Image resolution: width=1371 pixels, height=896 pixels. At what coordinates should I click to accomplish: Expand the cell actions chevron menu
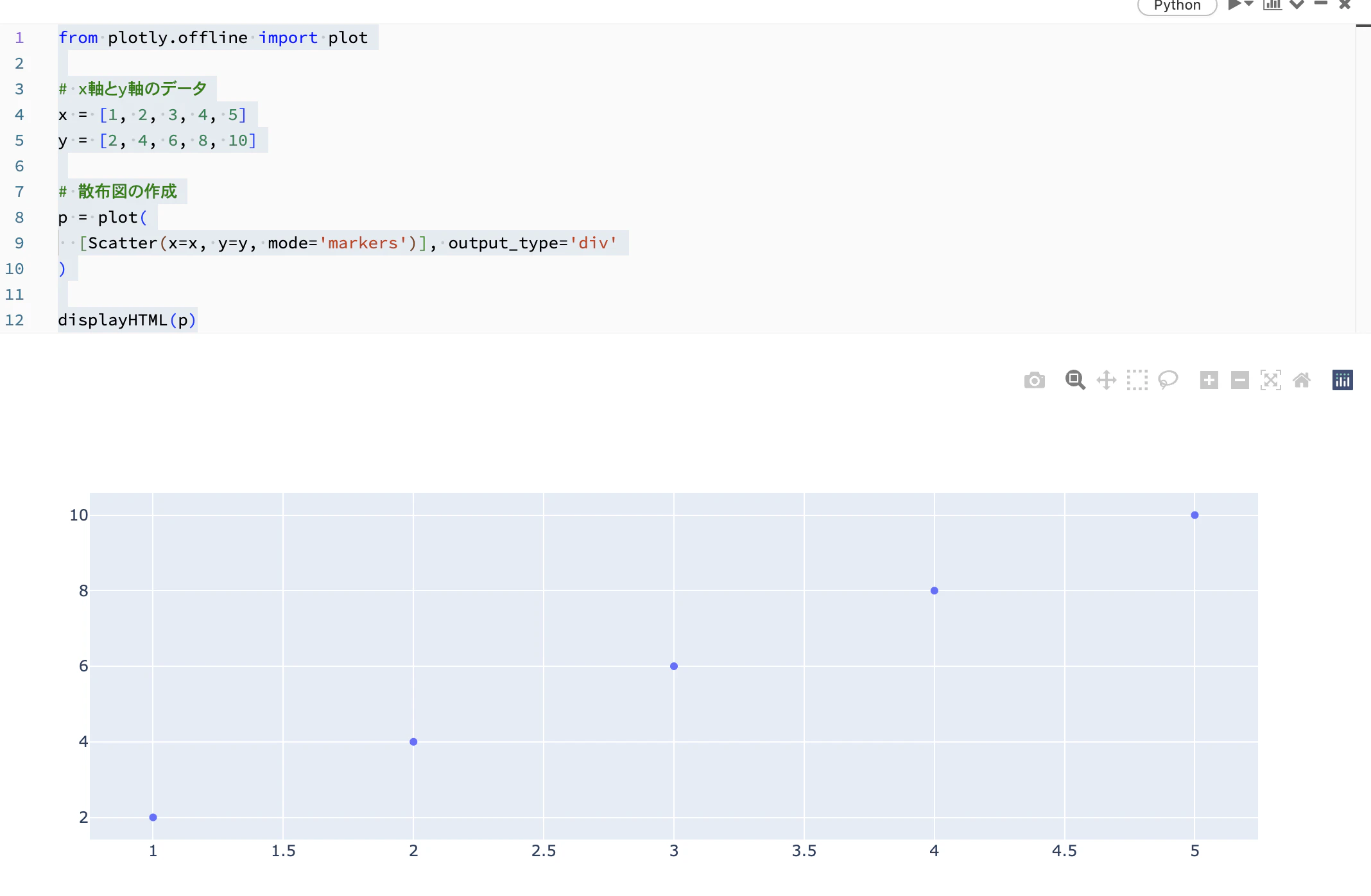tap(1297, 5)
